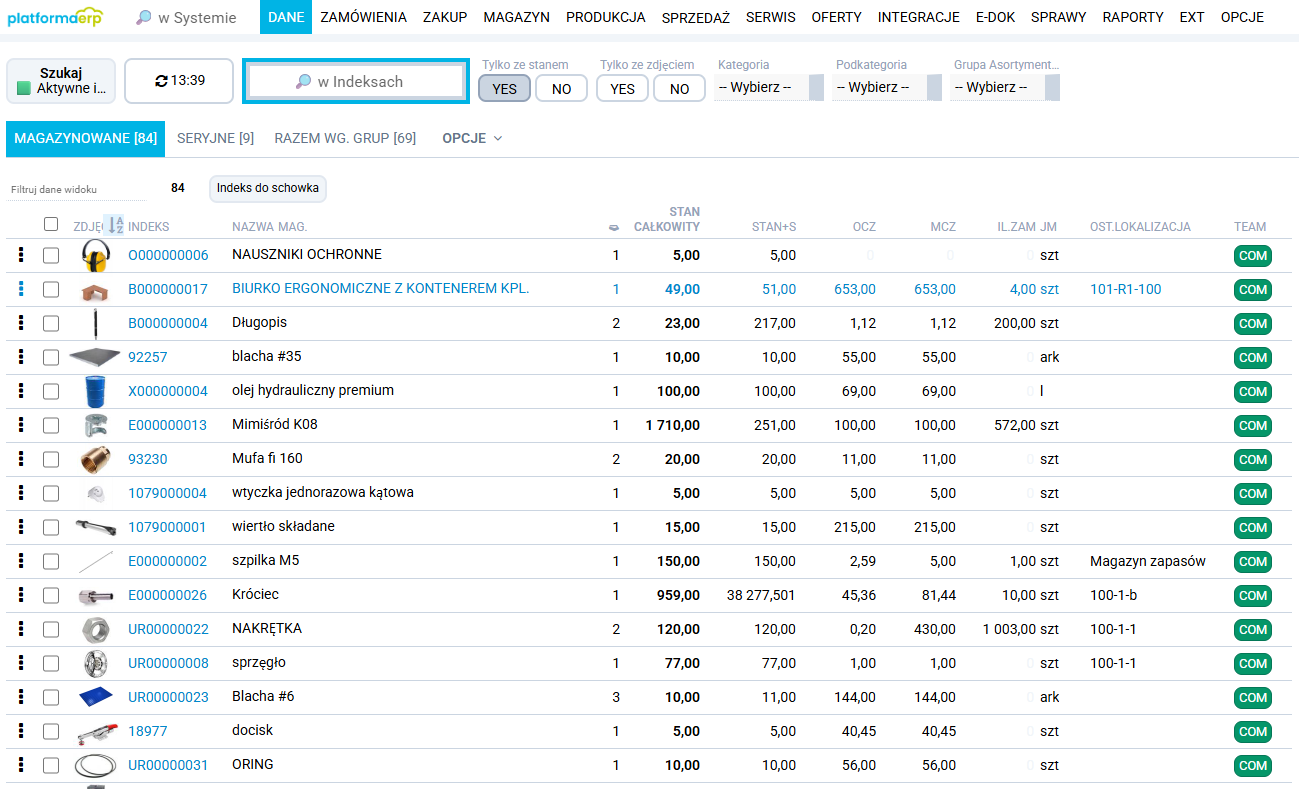This screenshot has height=789, width=1299.
Task: Switch to the SERYJNE [9] tab
Action: pos(215,140)
